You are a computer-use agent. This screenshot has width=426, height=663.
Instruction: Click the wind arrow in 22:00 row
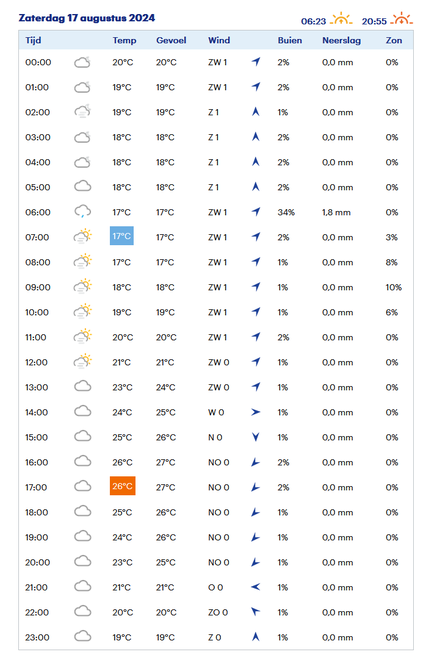[256, 611]
